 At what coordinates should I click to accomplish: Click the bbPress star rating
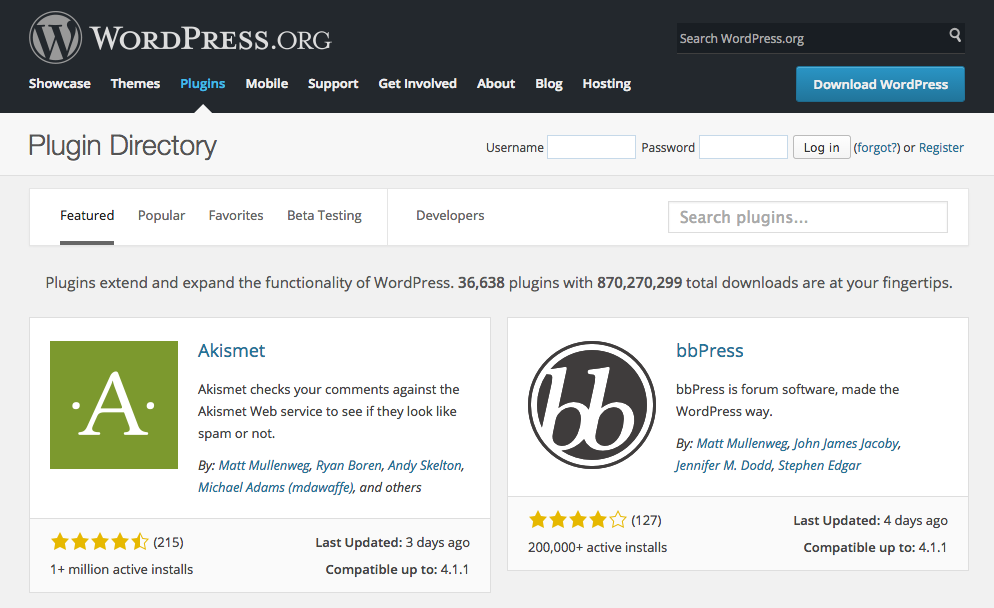pos(577,520)
